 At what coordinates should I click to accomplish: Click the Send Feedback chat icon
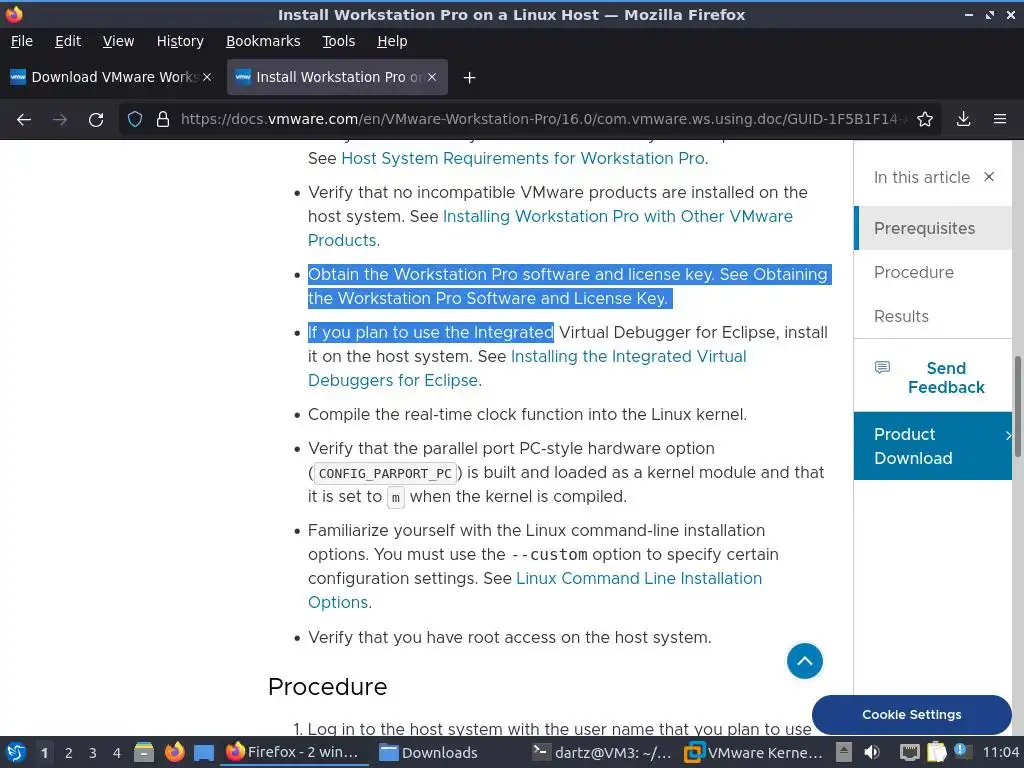(882, 368)
